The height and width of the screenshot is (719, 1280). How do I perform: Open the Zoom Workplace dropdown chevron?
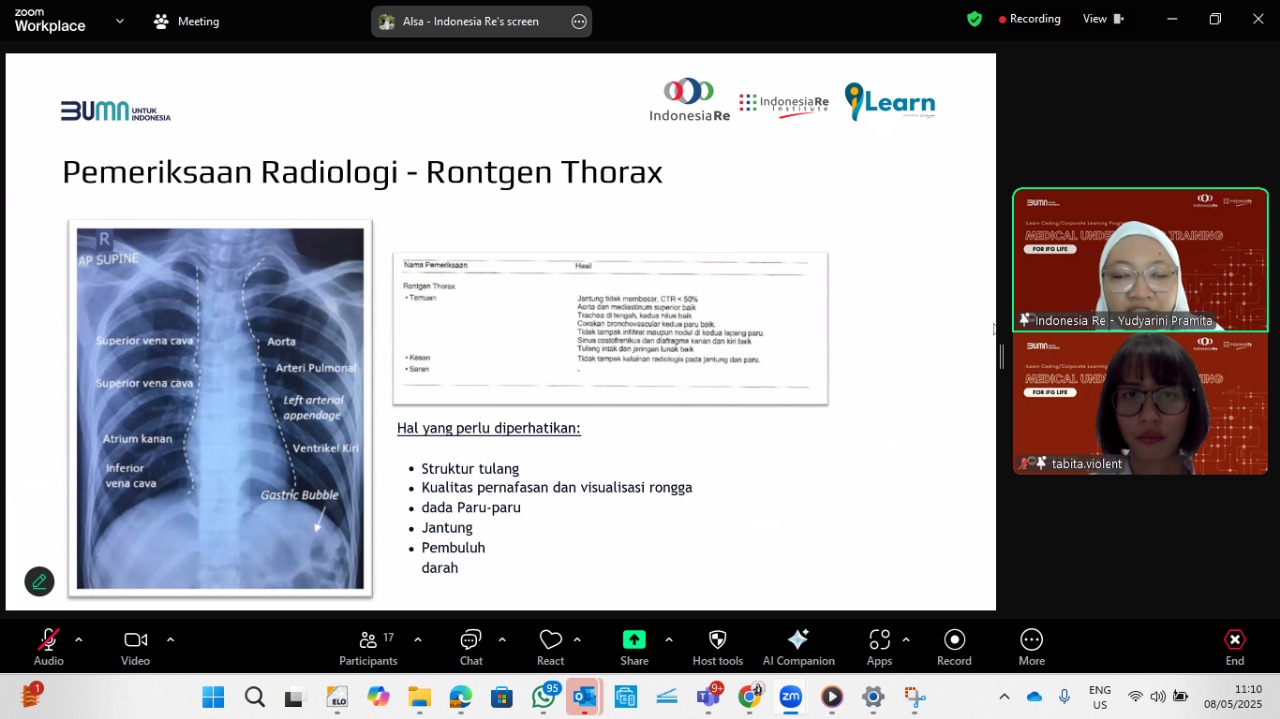pos(120,20)
